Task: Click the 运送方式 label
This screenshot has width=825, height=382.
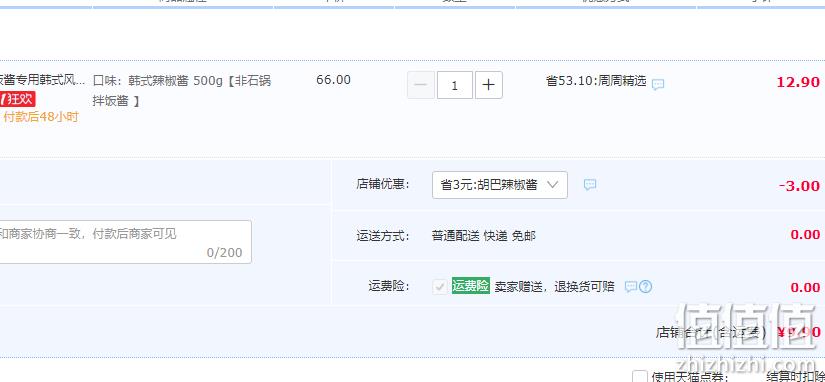Action: [383, 236]
